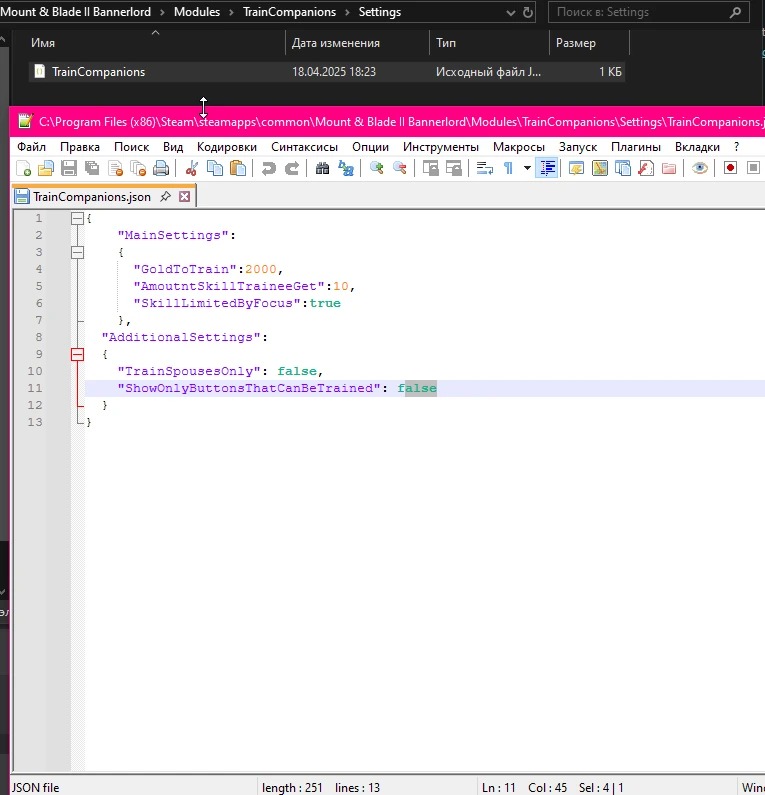Click the Close All documents toolbar icon

[138, 168]
